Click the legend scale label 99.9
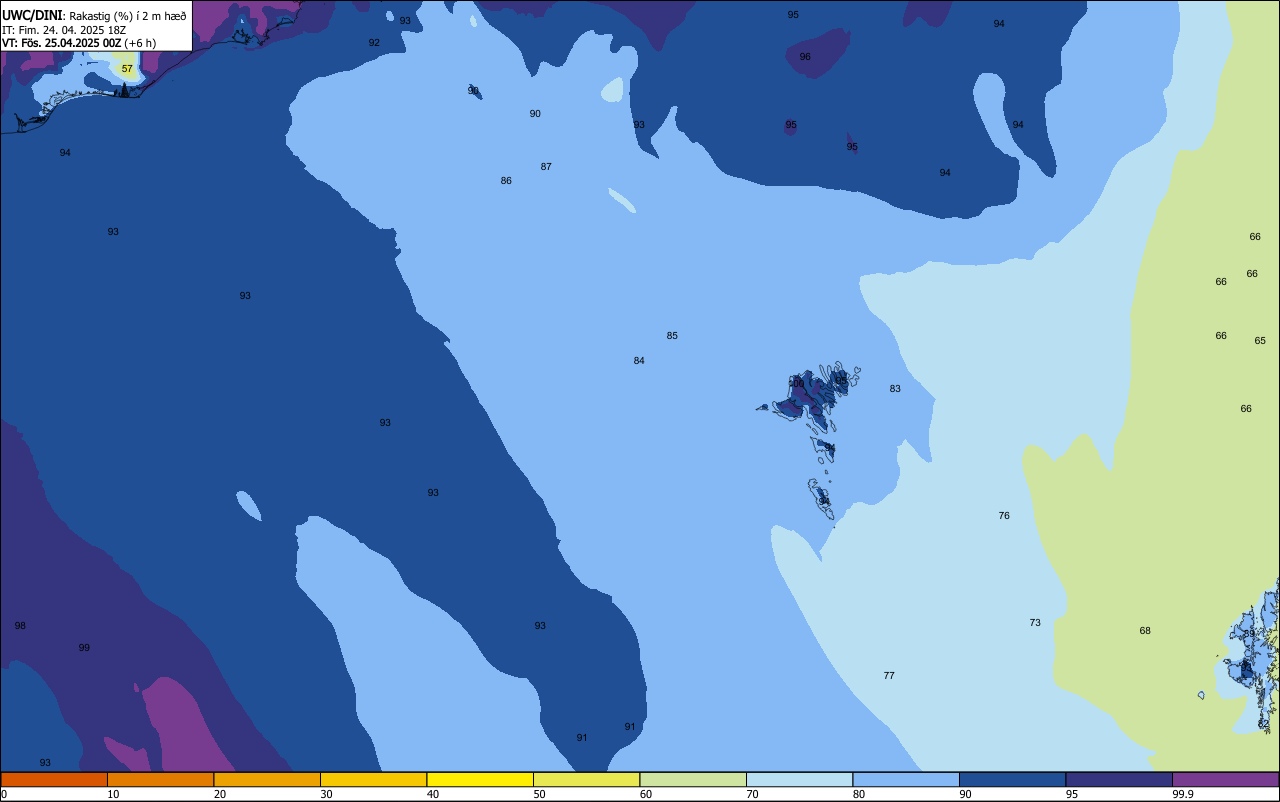The width and height of the screenshot is (1280, 802). pyautogui.click(x=1183, y=794)
